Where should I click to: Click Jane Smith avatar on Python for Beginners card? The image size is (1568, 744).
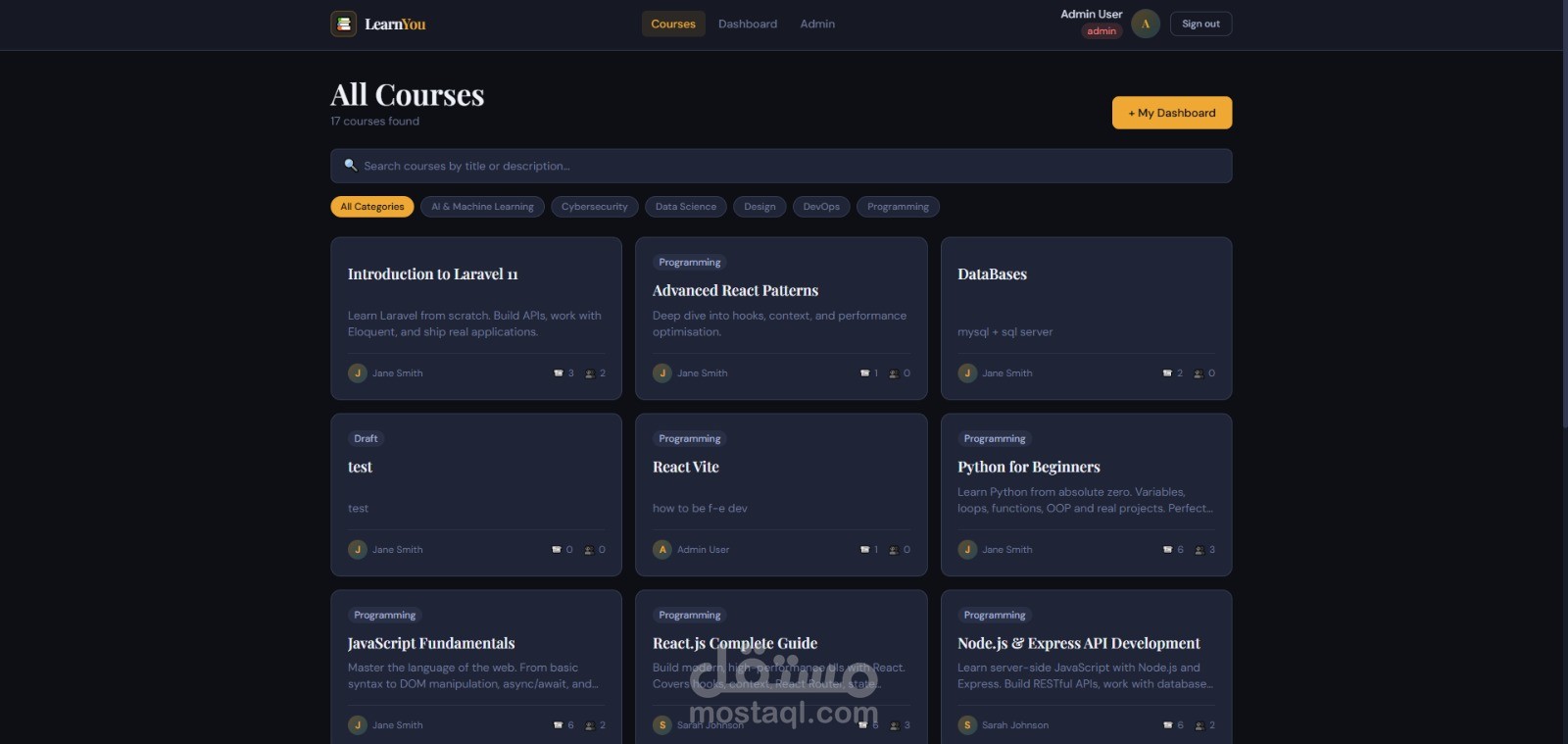(967, 549)
